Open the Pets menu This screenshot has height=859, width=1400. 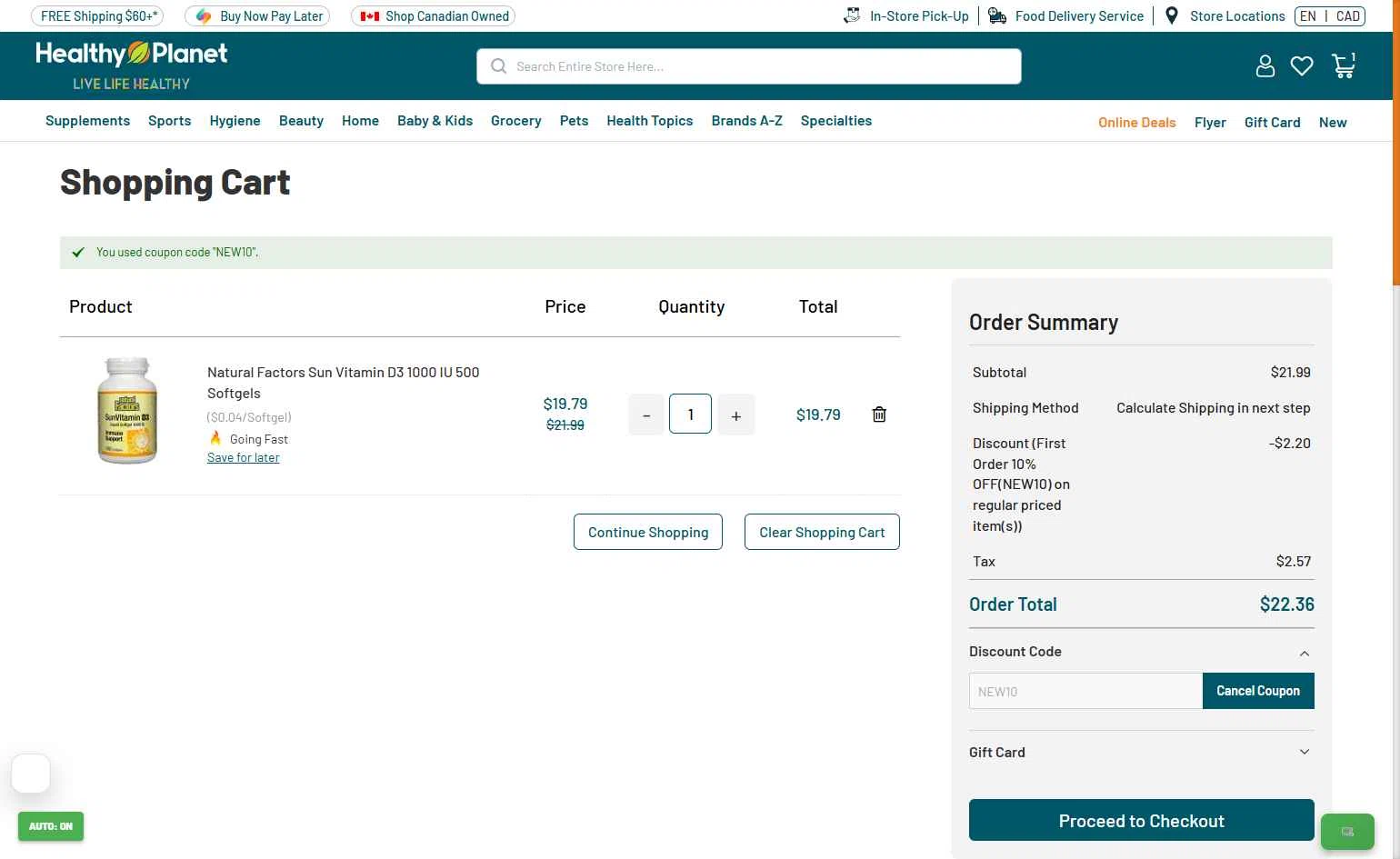click(x=574, y=120)
